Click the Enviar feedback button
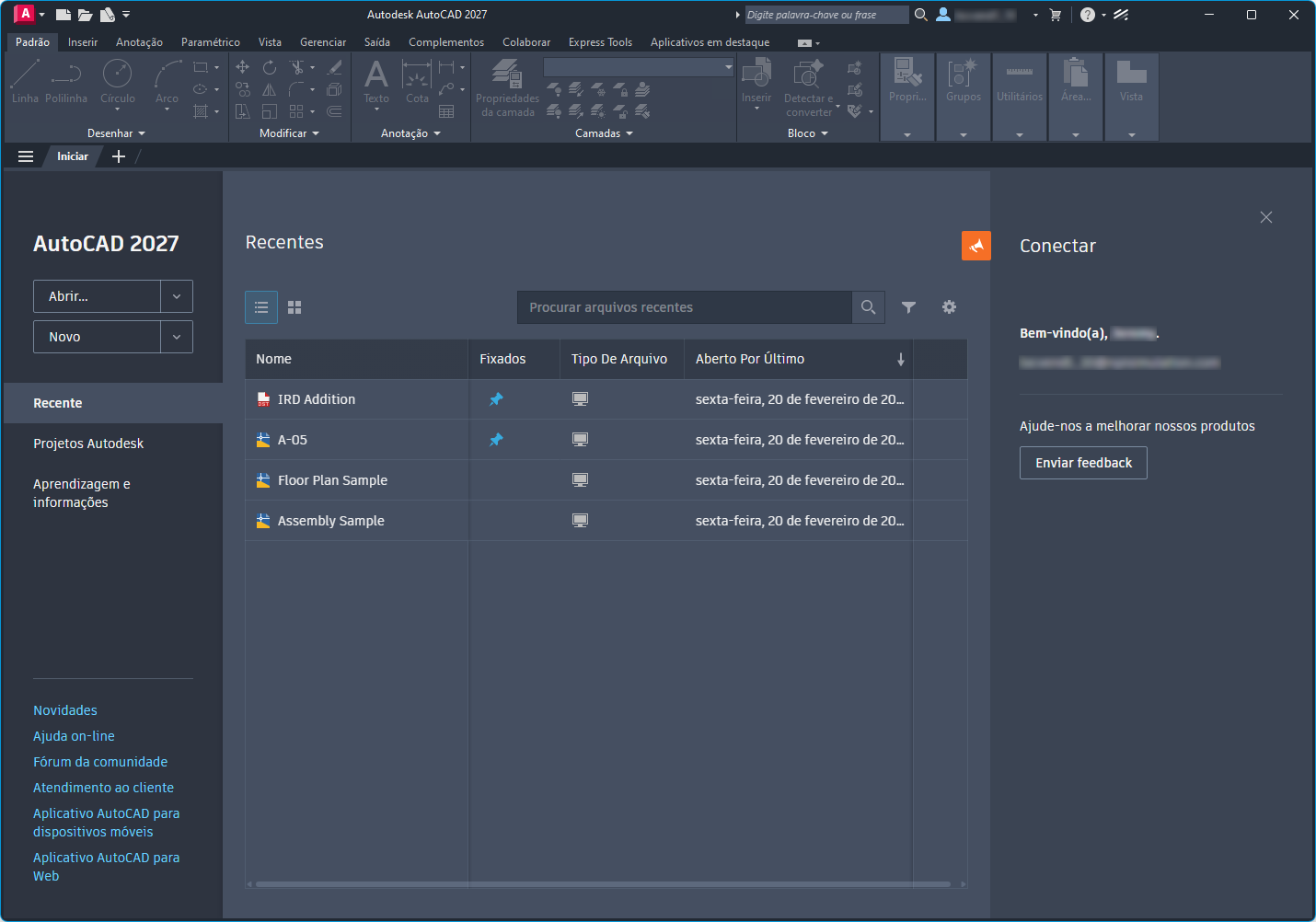Image resolution: width=1316 pixels, height=922 pixels. tap(1083, 463)
